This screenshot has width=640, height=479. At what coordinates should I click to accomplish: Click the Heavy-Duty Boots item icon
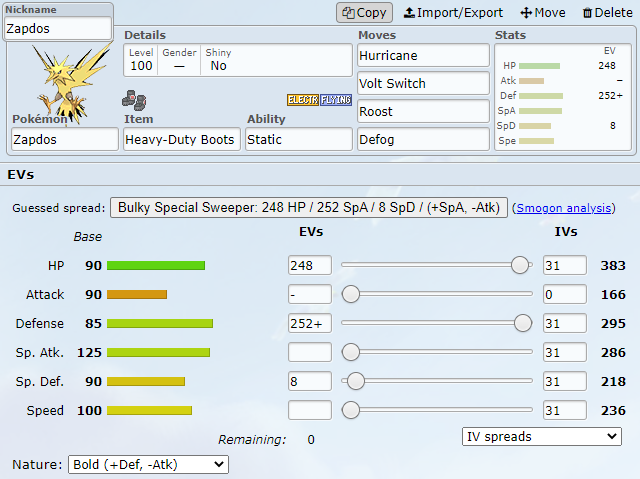click(134, 100)
